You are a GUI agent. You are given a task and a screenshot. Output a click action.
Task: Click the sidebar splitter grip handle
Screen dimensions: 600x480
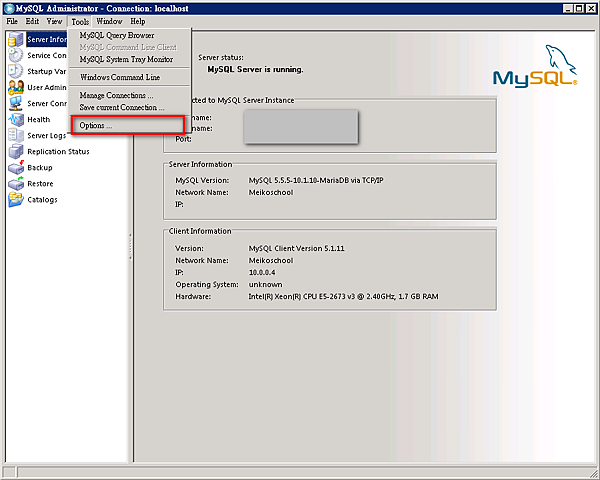click(130, 247)
